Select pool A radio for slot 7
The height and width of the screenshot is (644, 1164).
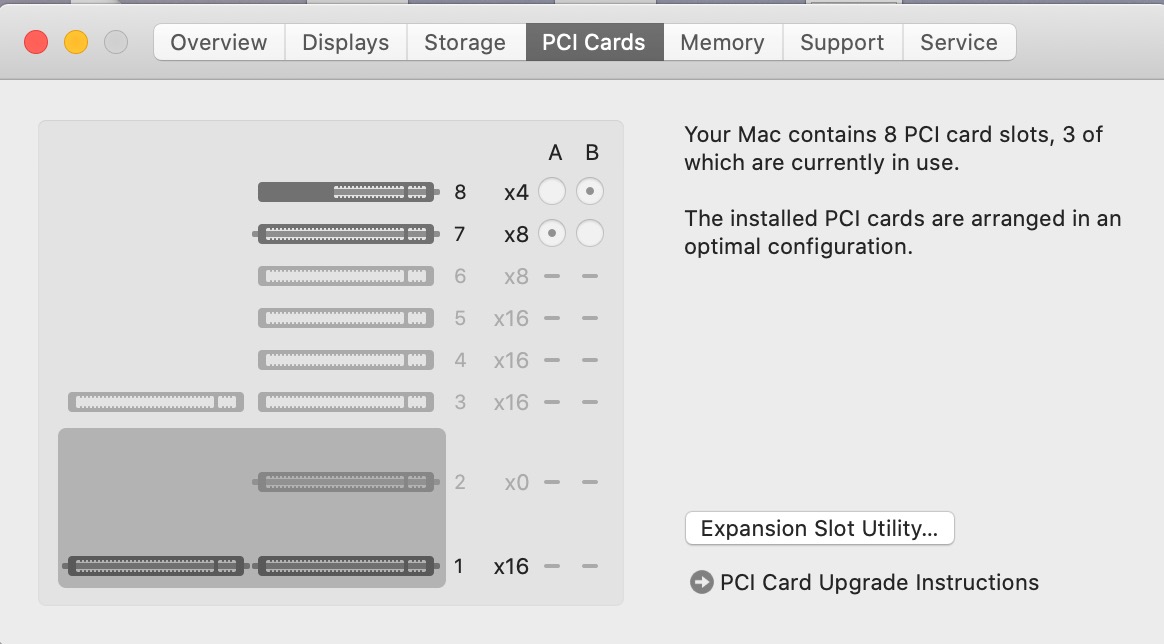point(552,234)
